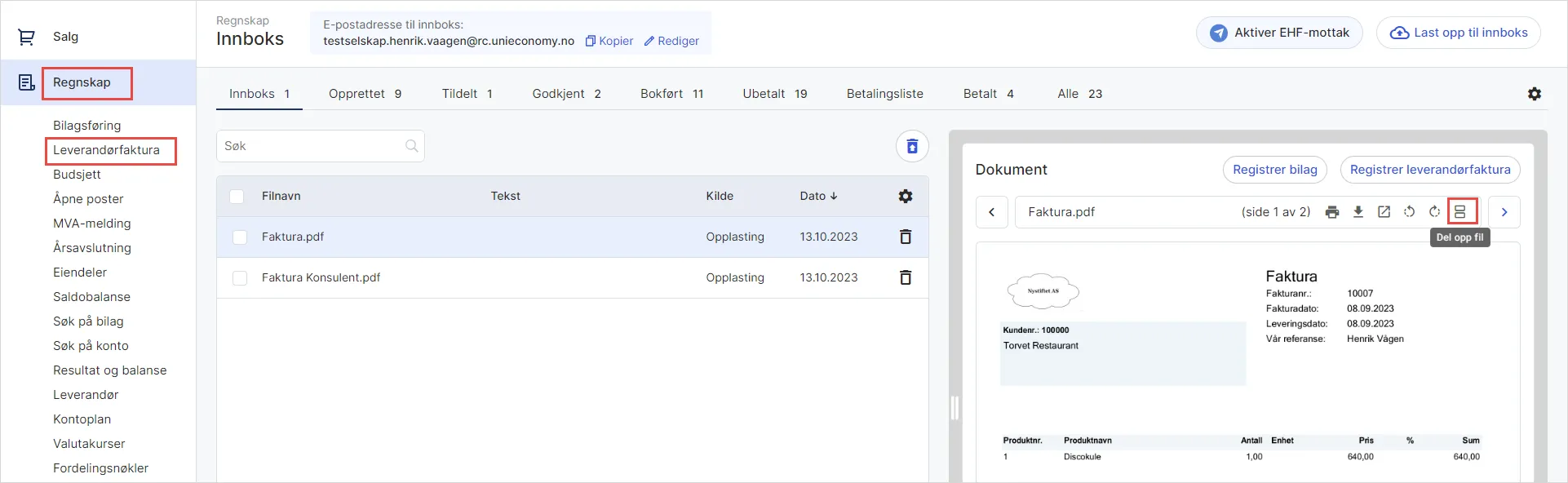Viewport: 1568px width, 483px height.
Task: Open Åpne poster in the sidebar
Action: point(89,199)
